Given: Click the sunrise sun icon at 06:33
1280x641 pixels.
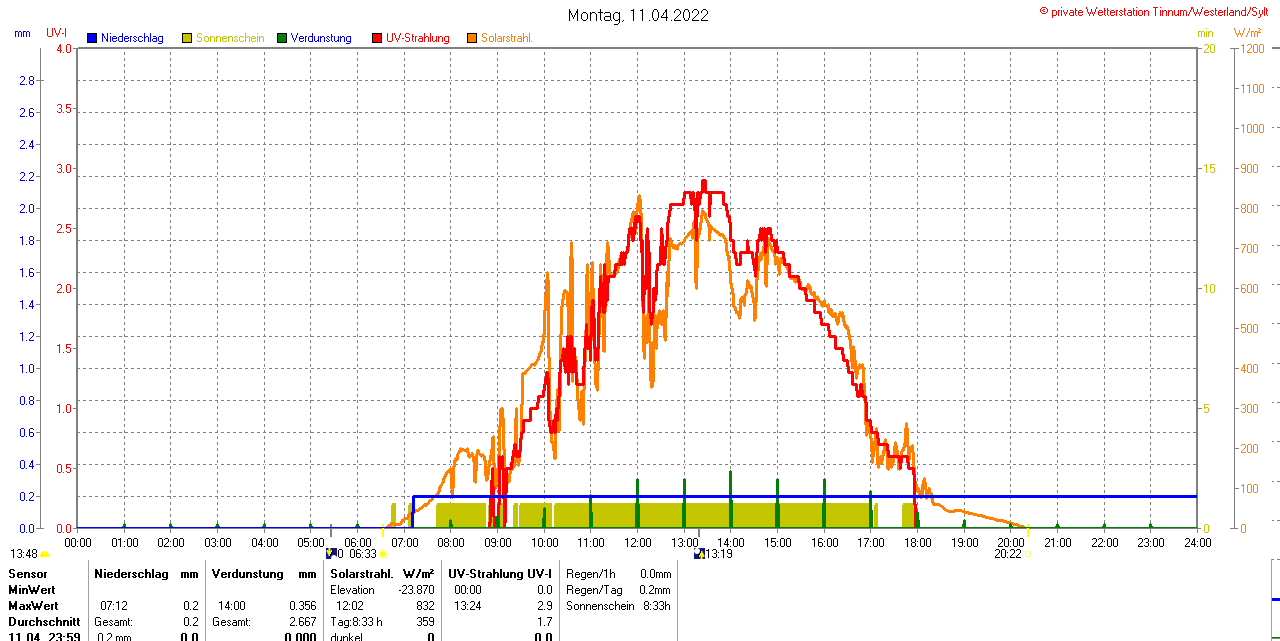Looking at the screenshot, I should pos(383,554).
